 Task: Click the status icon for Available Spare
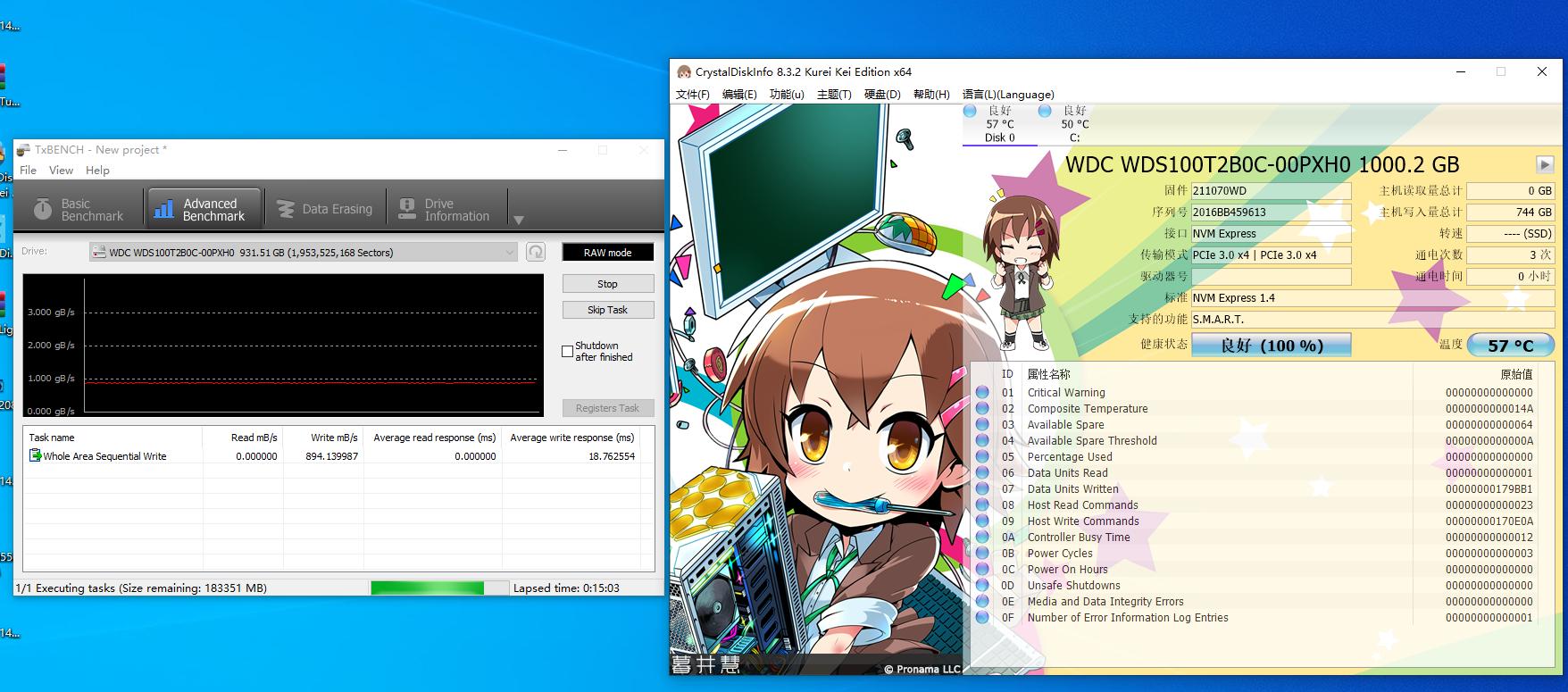point(982,425)
